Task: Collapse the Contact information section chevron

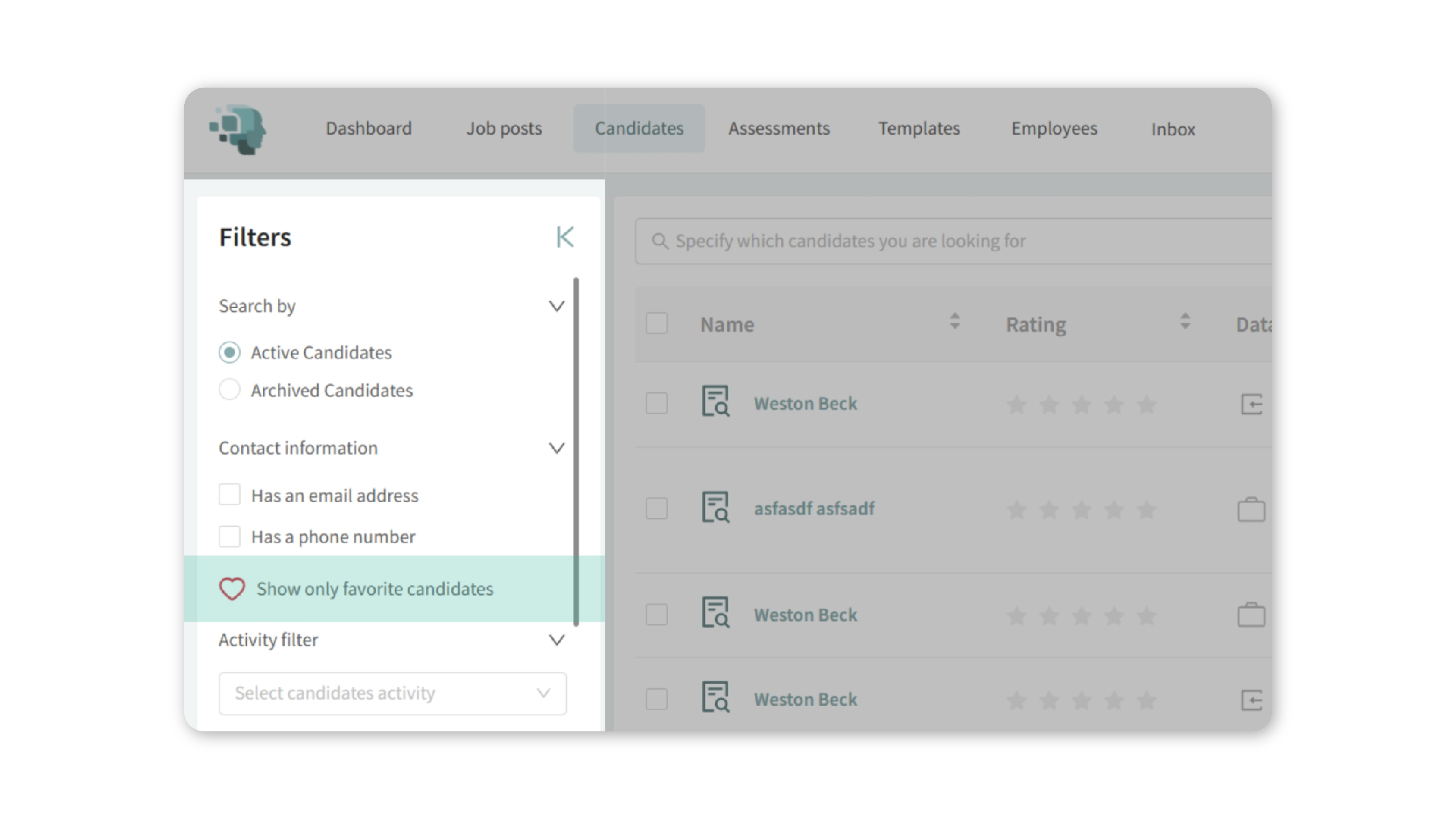Action: (557, 448)
